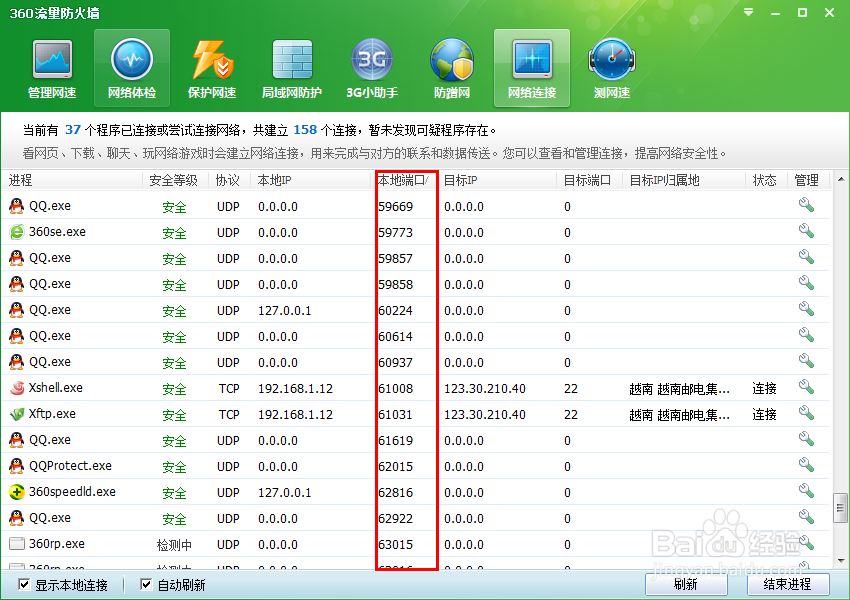Toggle the 显示本地连接 checkbox

pyautogui.click(x=24, y=584)
